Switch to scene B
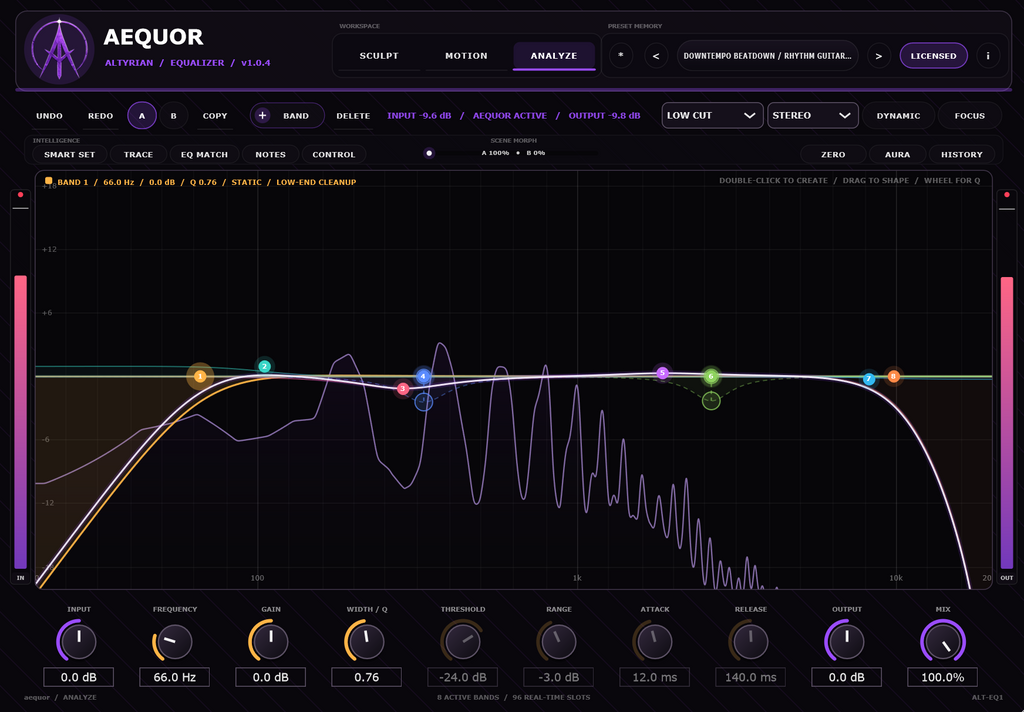This screenshot has width=1024, height=712. click(174, 116)
